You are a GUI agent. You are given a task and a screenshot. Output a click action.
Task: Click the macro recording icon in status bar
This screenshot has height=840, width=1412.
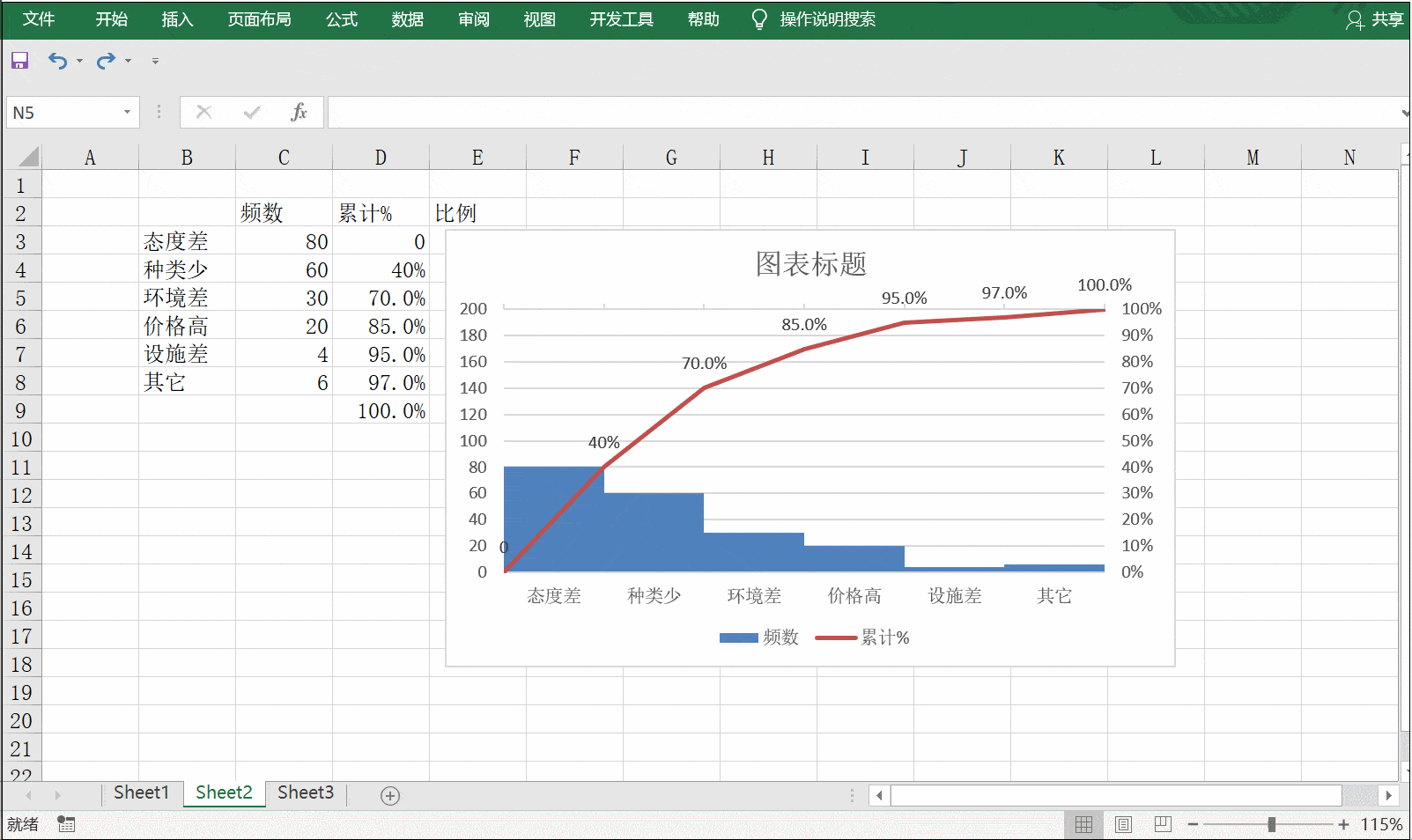tap(66, 824)
